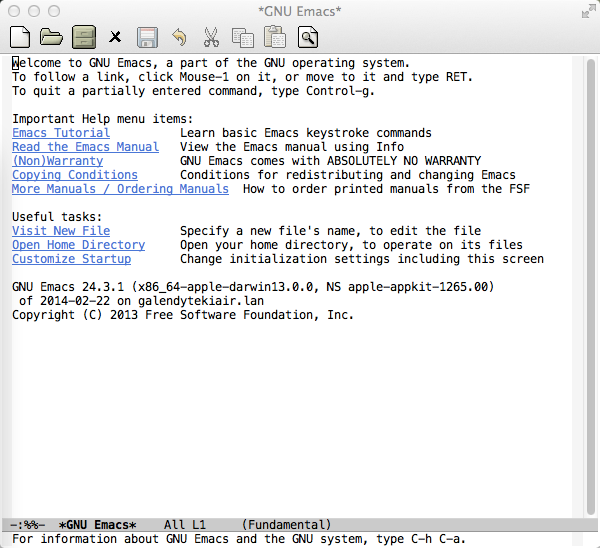Paste from clipboard using the Paste icon
This screenshot has width=600, height=548.
275,38
